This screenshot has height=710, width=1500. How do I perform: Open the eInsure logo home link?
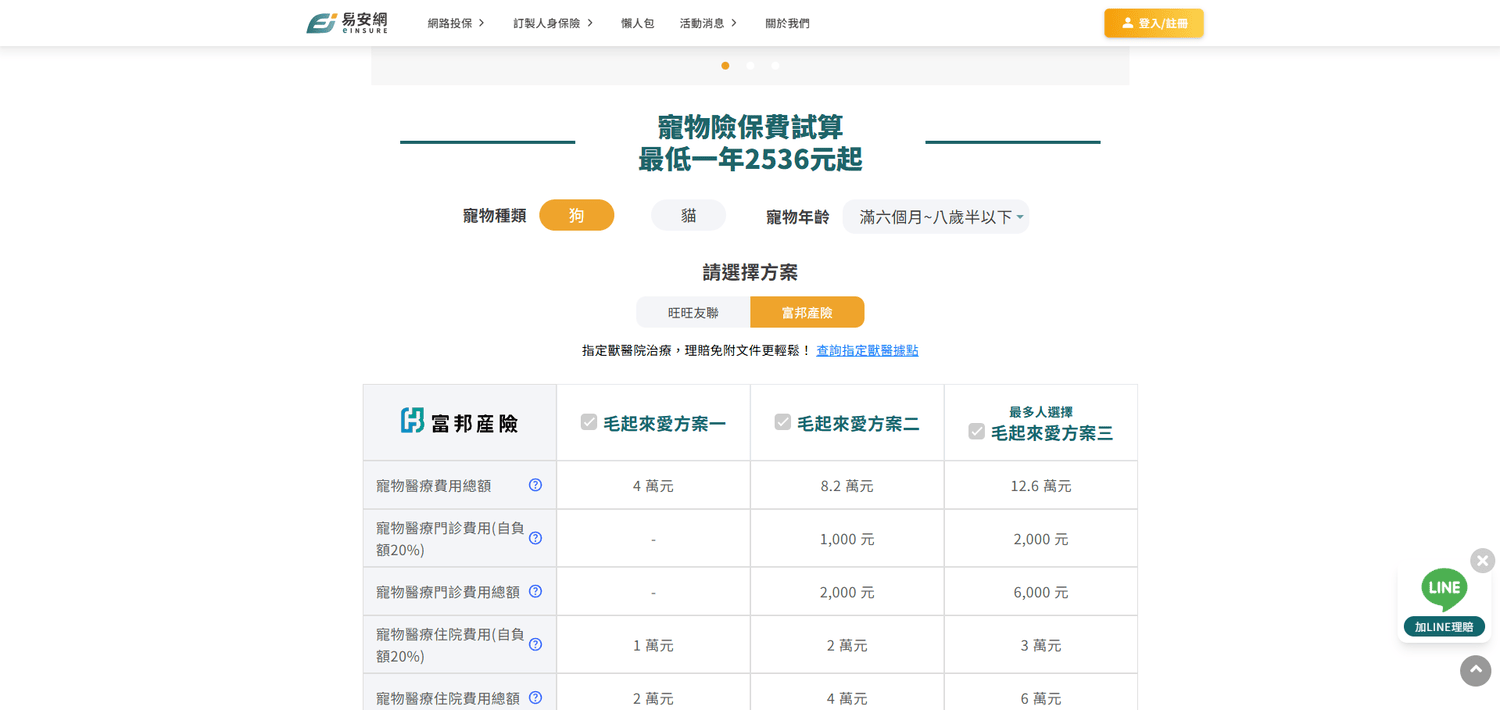(x=346, y=23)
